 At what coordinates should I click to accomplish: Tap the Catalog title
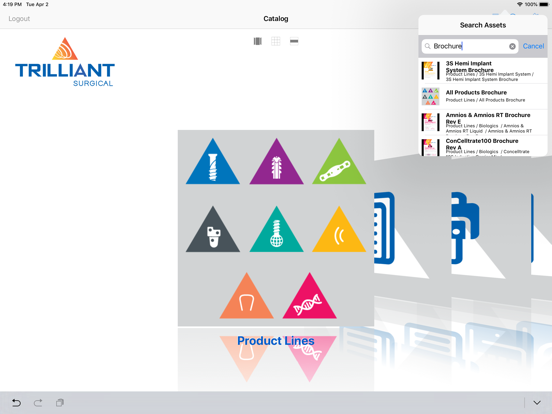click(276, 19)
